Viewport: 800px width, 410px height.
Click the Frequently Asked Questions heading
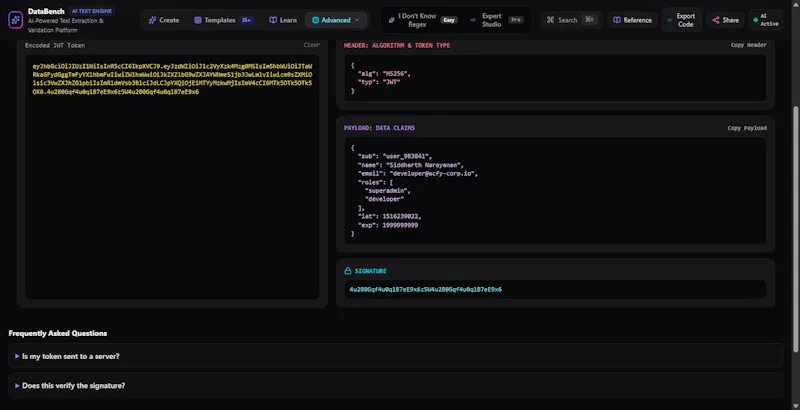tap(58, 333)
